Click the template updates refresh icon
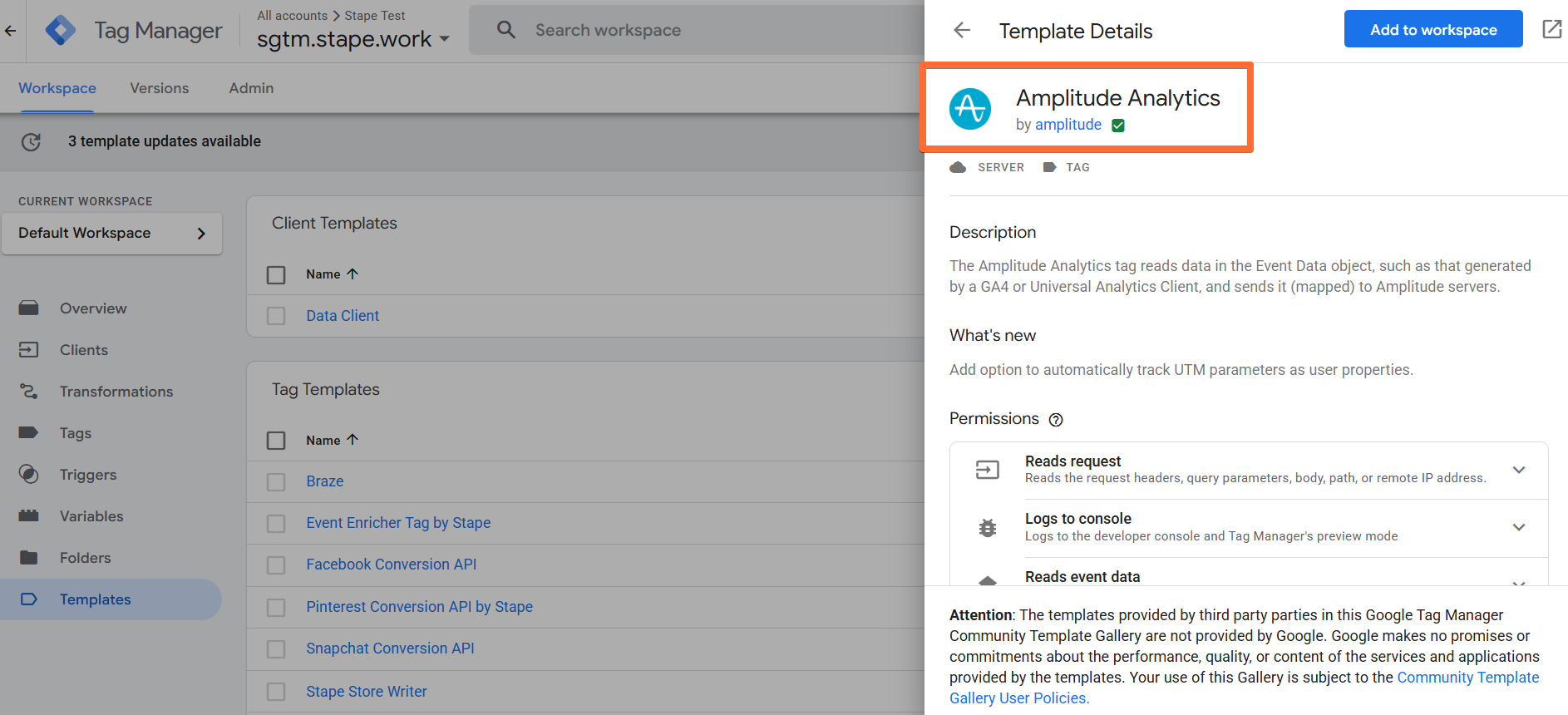The image size is (1568, 715). tap(31, 142)
